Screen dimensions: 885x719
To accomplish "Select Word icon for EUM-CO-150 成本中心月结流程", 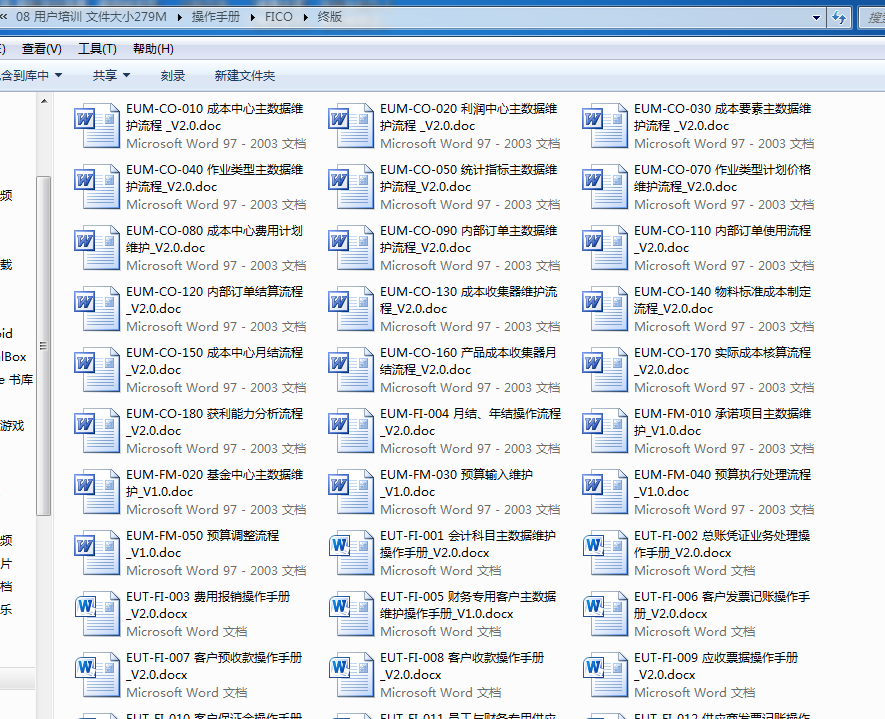I will [97, 369].
